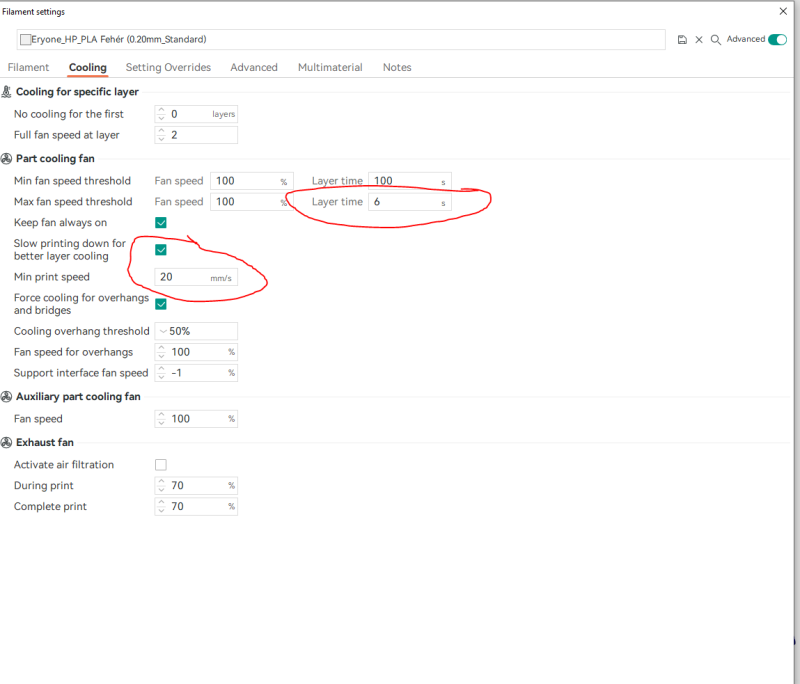The width and height of the screenshot is (800, 684).
Task: Toggle the Advanced mode switch
Action: 778,39
